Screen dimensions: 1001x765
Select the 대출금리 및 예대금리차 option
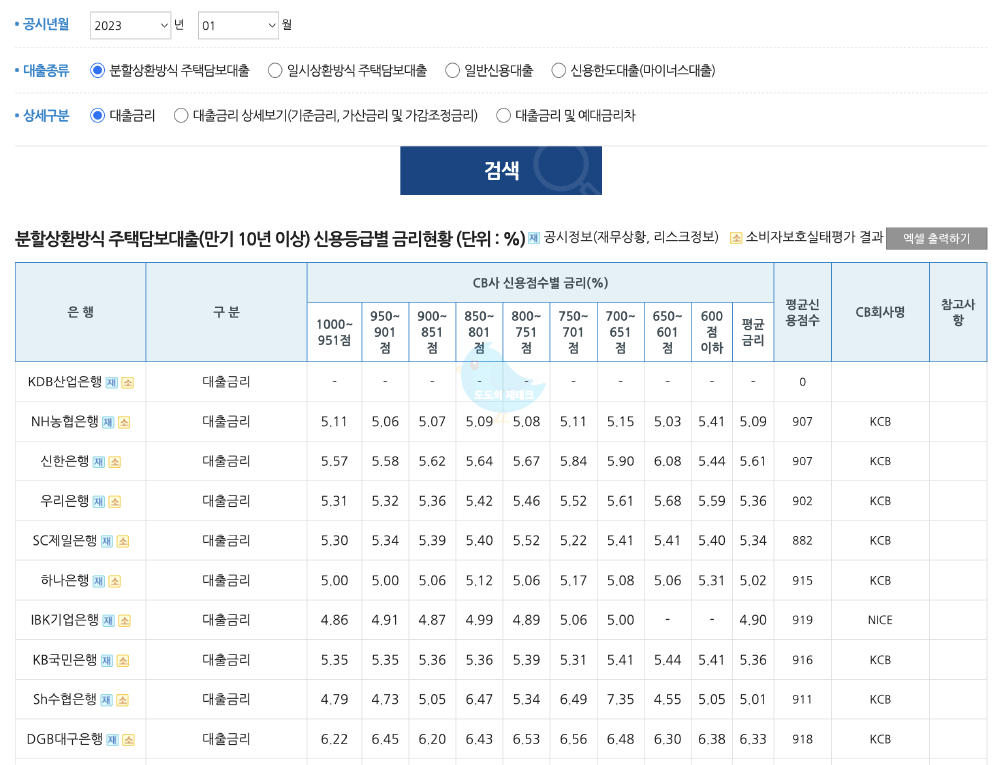(504, 115)
